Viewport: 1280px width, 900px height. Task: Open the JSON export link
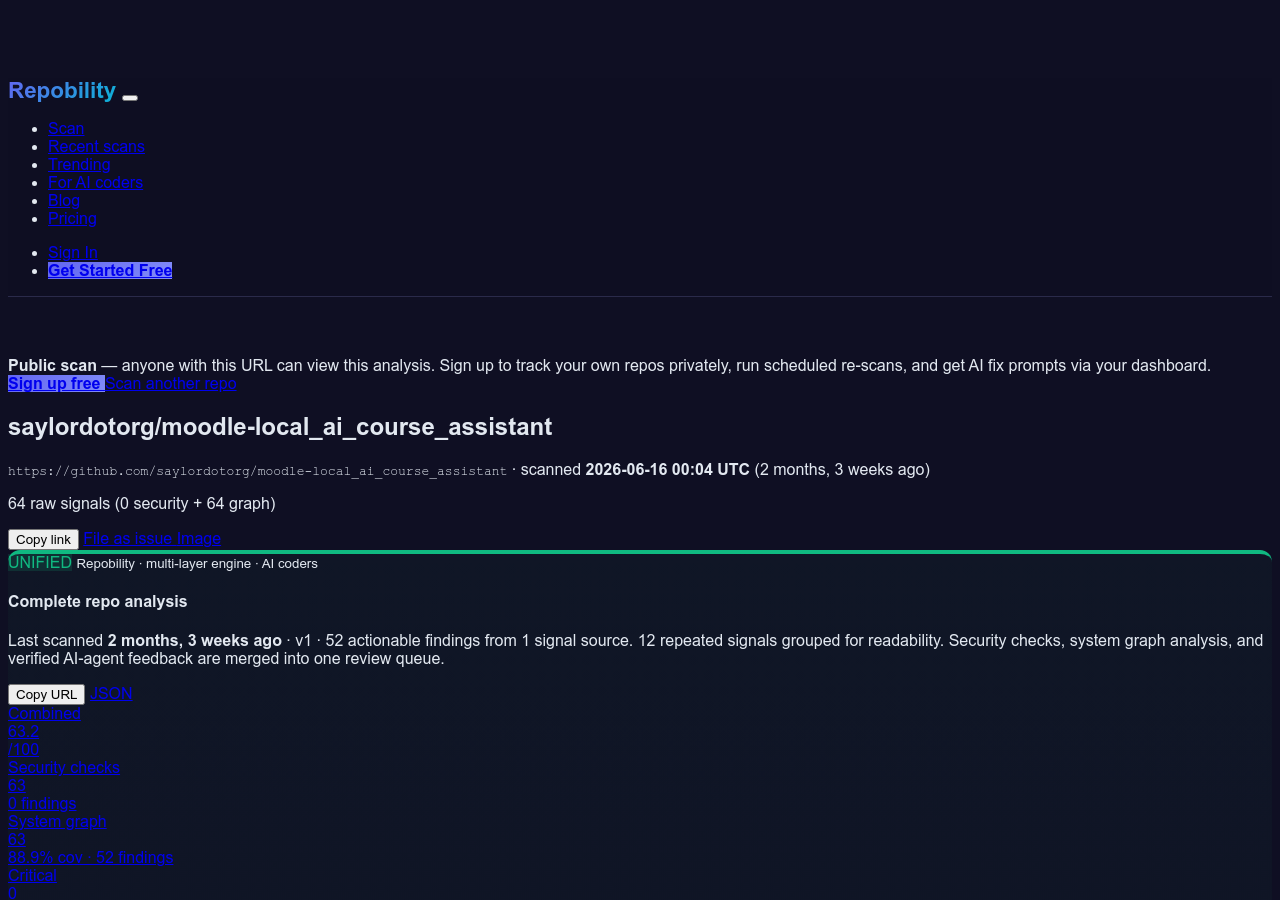point(111,693)
